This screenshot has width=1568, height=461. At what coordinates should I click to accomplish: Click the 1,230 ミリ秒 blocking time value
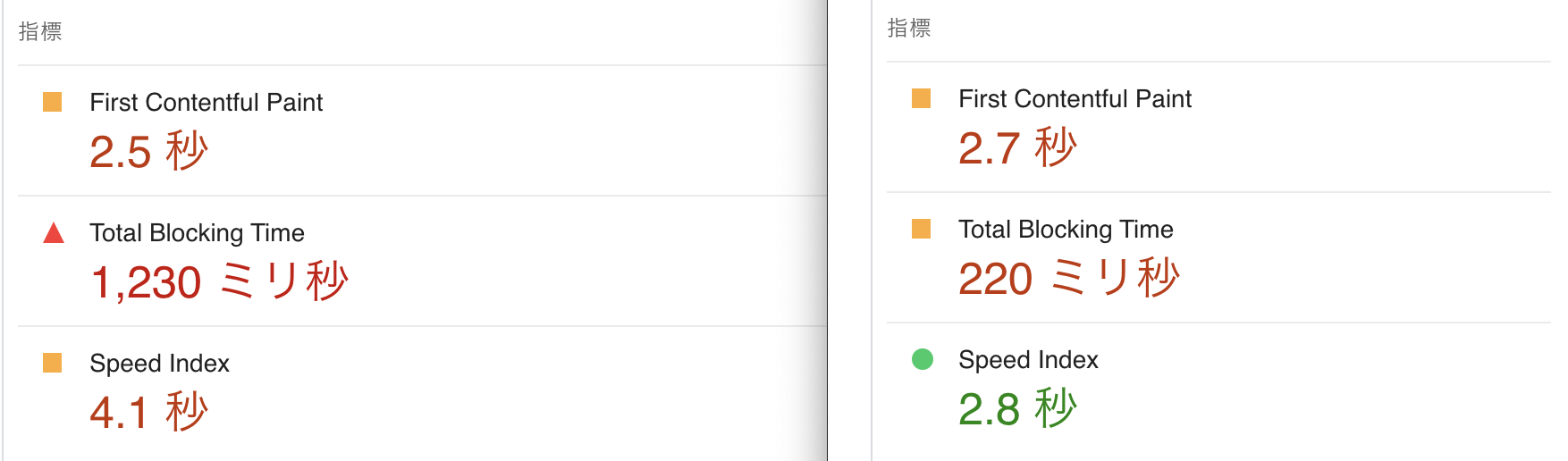click(x=219, y=281)
